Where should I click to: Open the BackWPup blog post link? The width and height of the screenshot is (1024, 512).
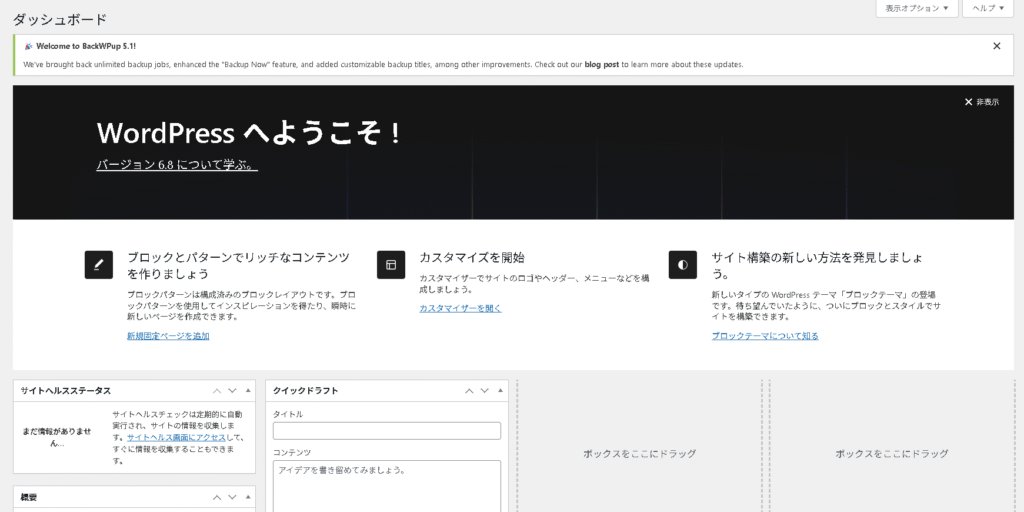601,65
